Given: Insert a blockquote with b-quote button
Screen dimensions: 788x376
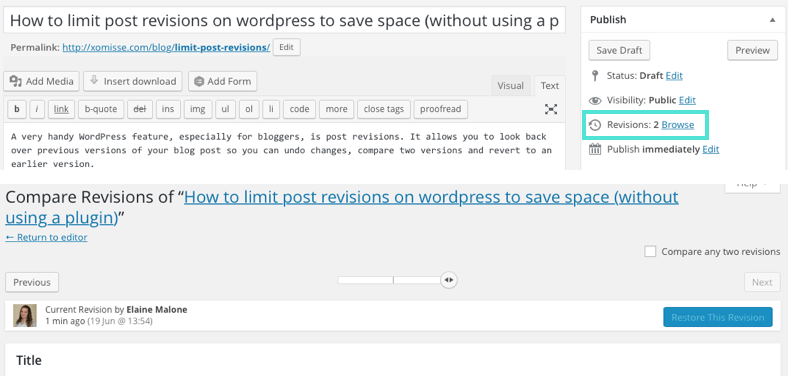Looking at the screenshot, I should click(101, 109).
